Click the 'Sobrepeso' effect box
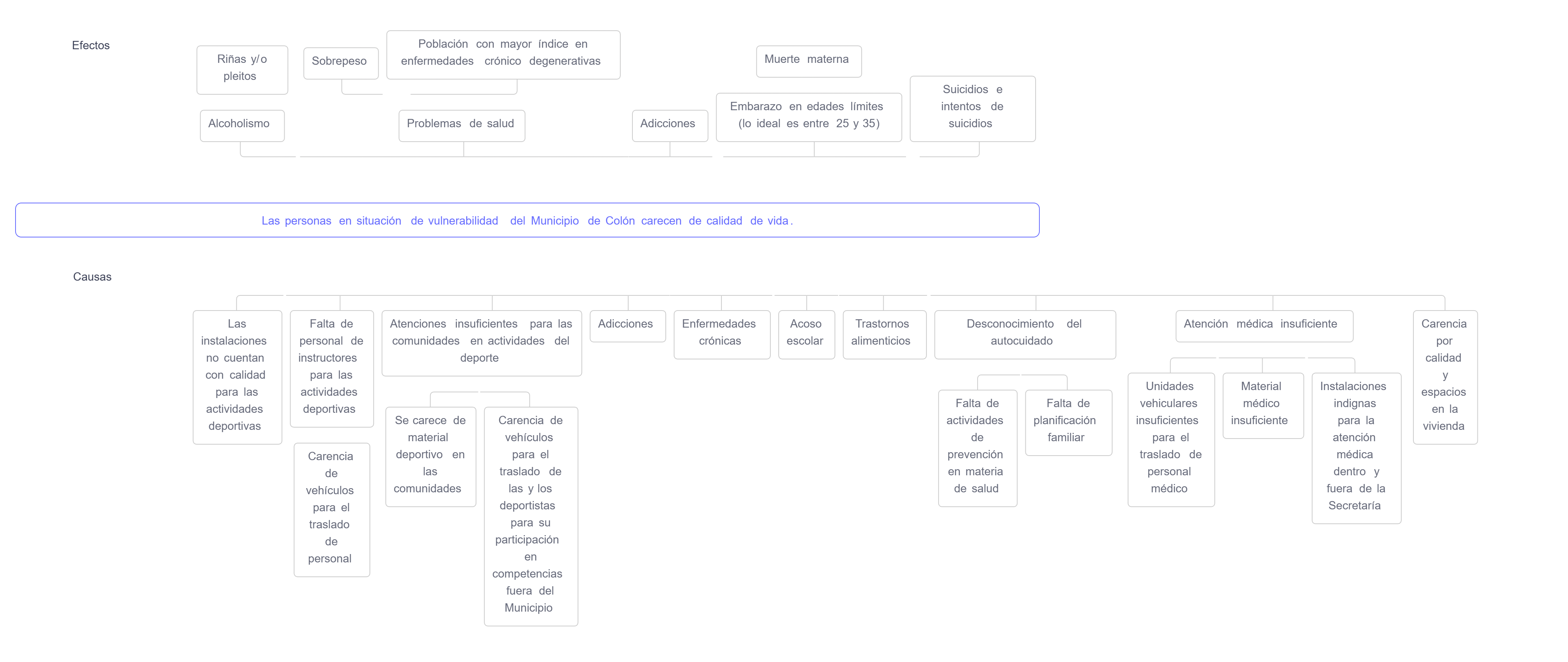Screen dimensions: 1568x662 340,63
